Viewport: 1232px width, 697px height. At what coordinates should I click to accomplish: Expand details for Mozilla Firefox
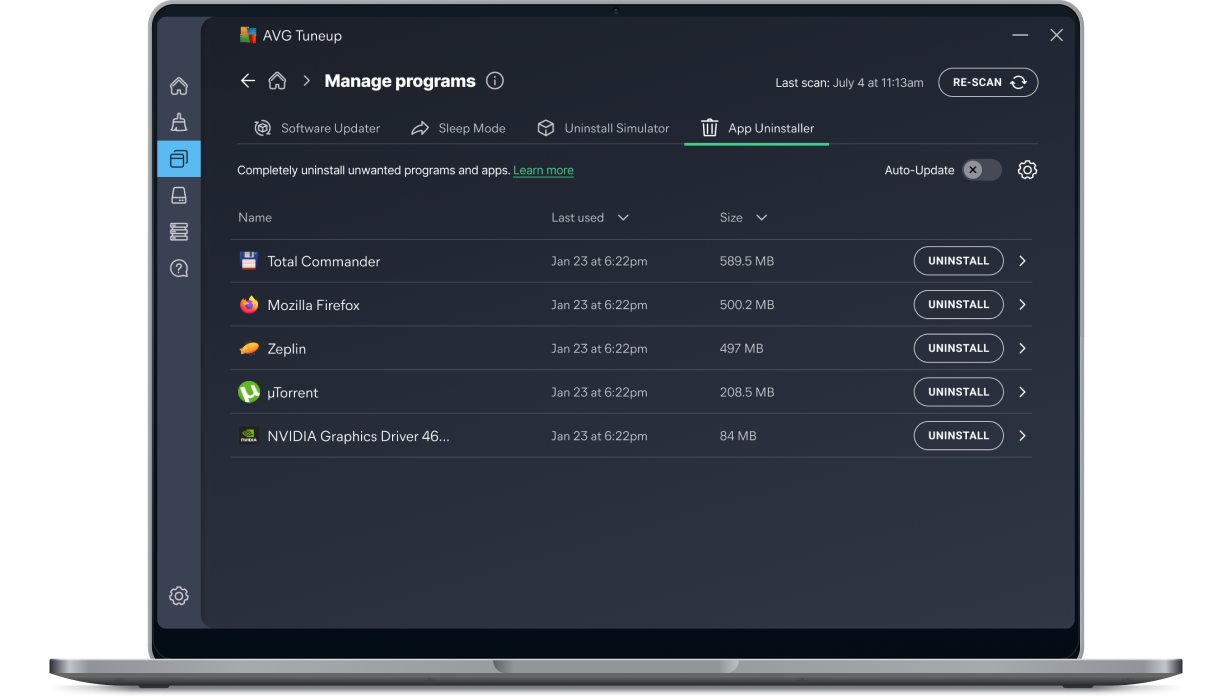click(1022, 304)
